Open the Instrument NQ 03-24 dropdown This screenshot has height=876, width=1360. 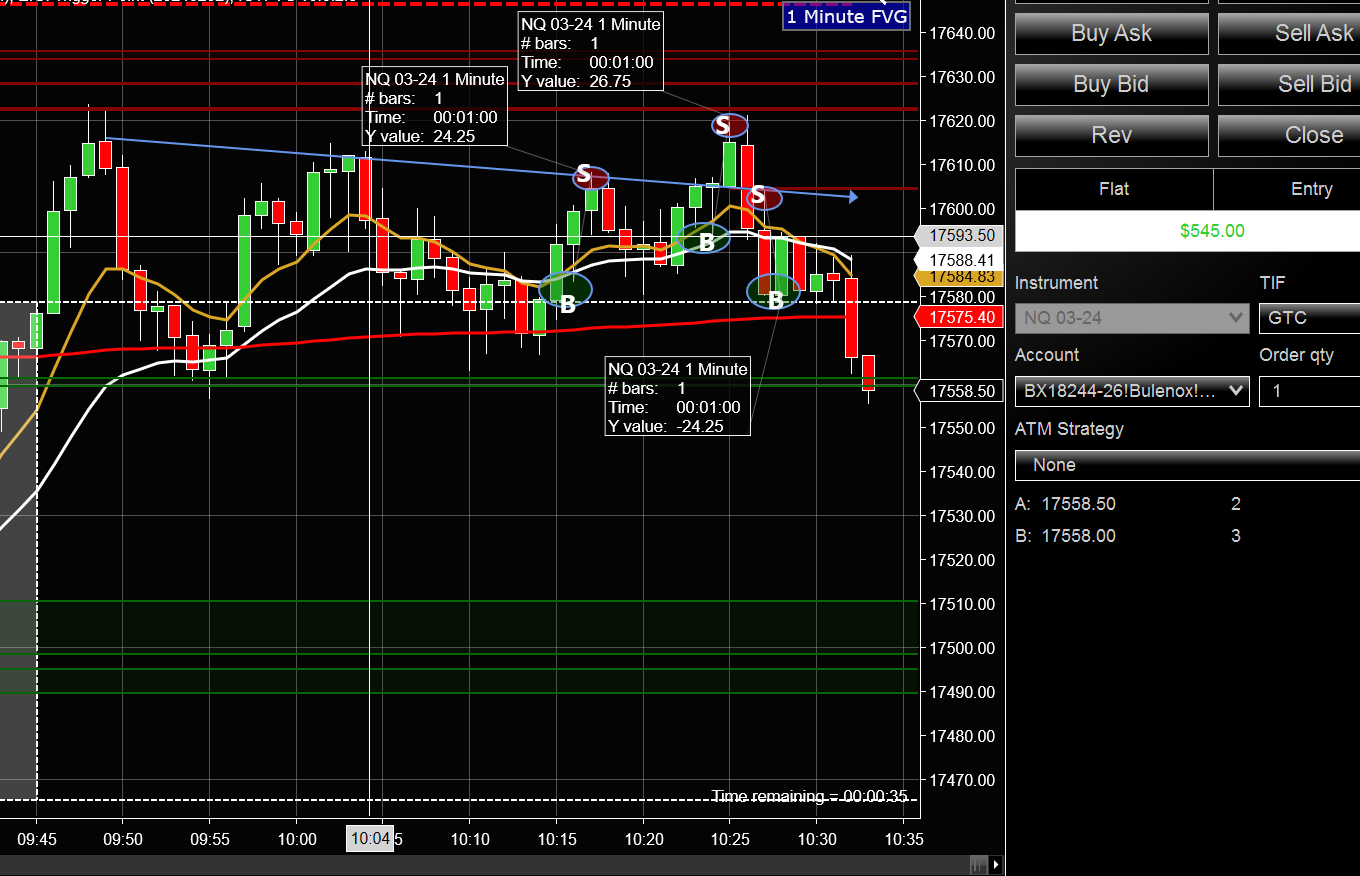pyautogui.click(x=1132, y=319)
